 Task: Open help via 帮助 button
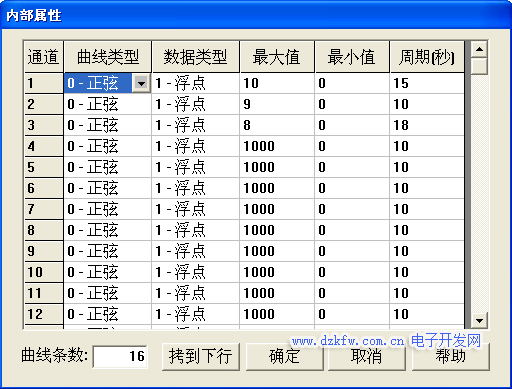tap(451, 356)
